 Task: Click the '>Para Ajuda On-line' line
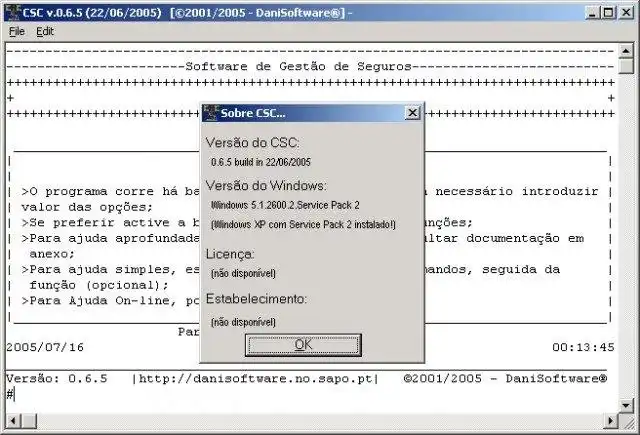click(x=111, y=301)
